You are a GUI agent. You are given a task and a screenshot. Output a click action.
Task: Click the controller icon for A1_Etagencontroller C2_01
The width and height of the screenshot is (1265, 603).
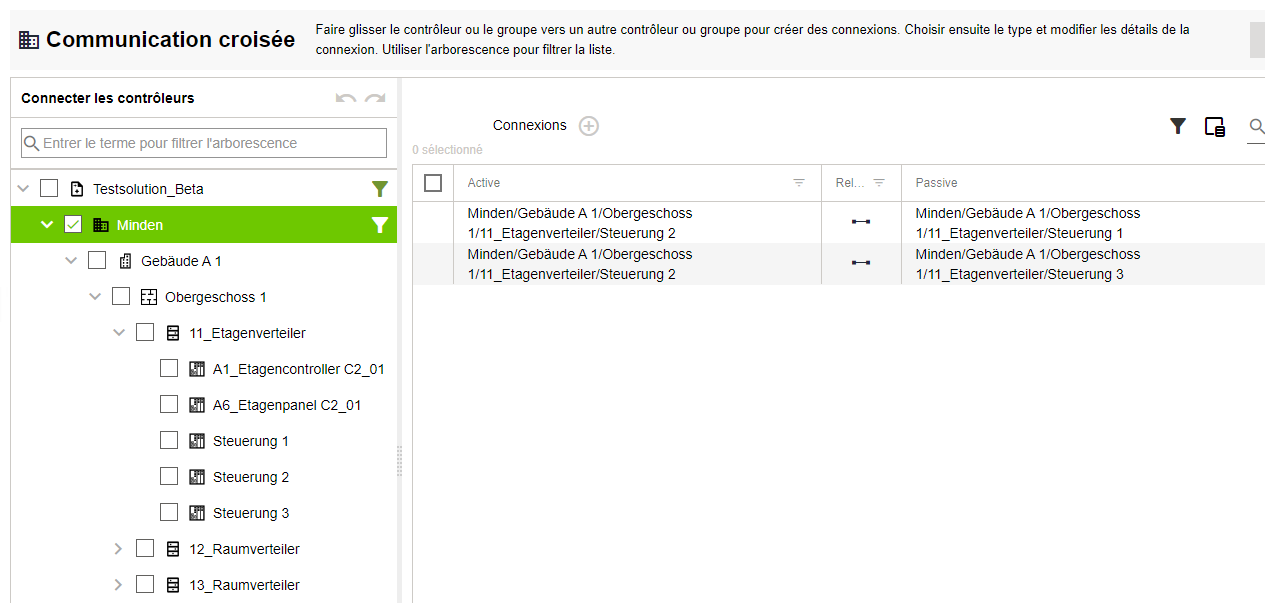pyautogui.click(x=197, y=369)
